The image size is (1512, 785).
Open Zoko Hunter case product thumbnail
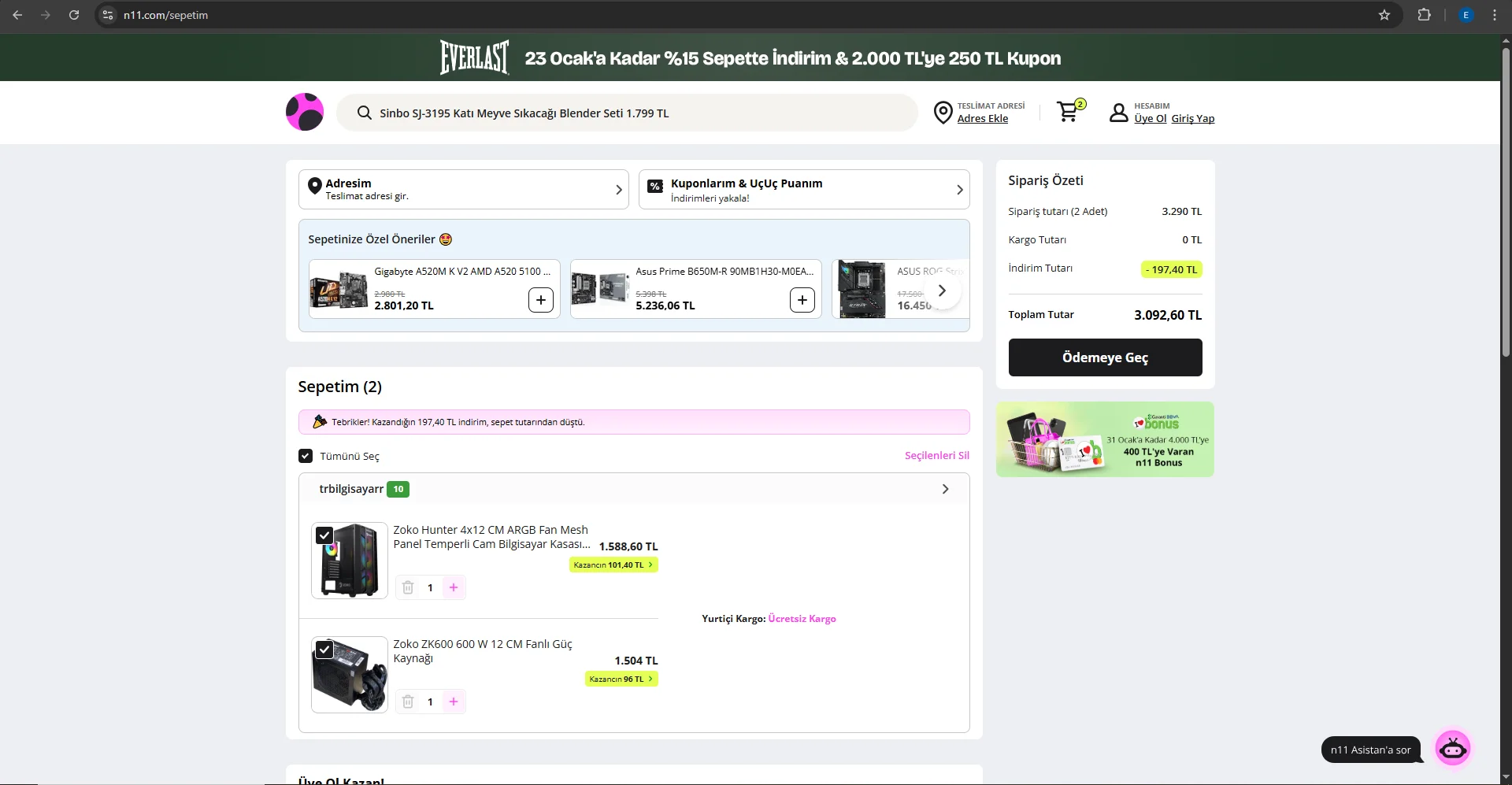[x=350, y=561]
